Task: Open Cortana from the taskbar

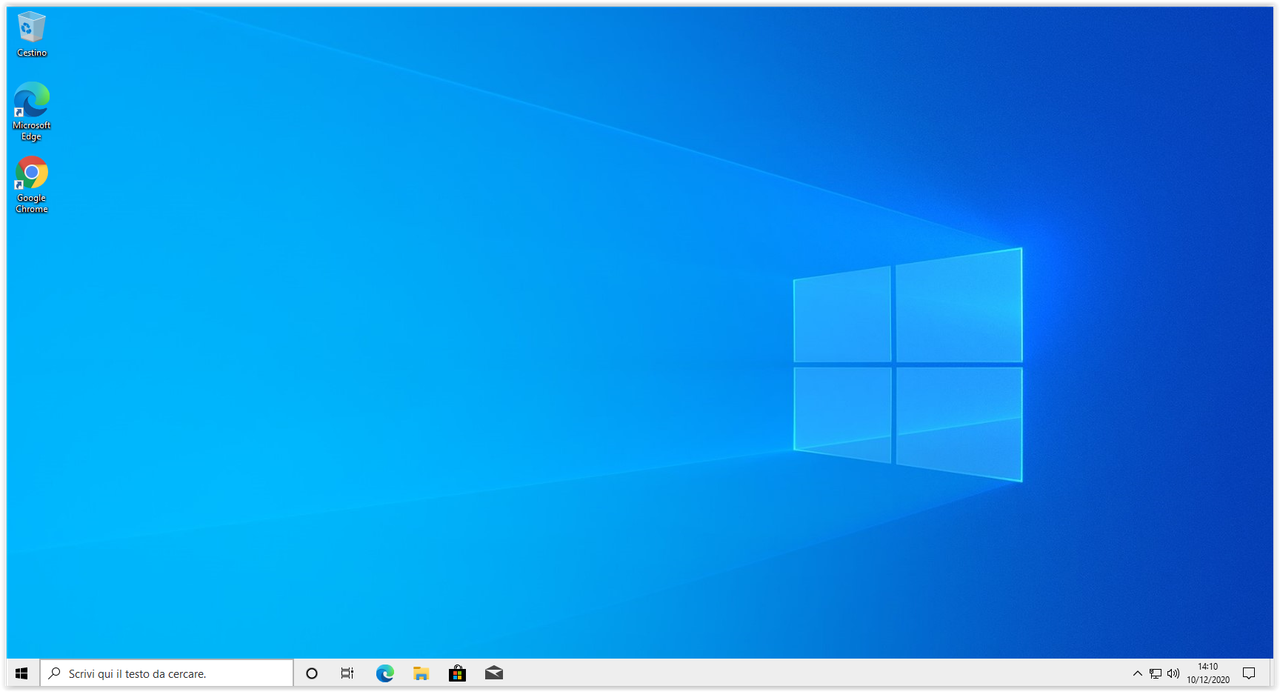Action: 311,674
